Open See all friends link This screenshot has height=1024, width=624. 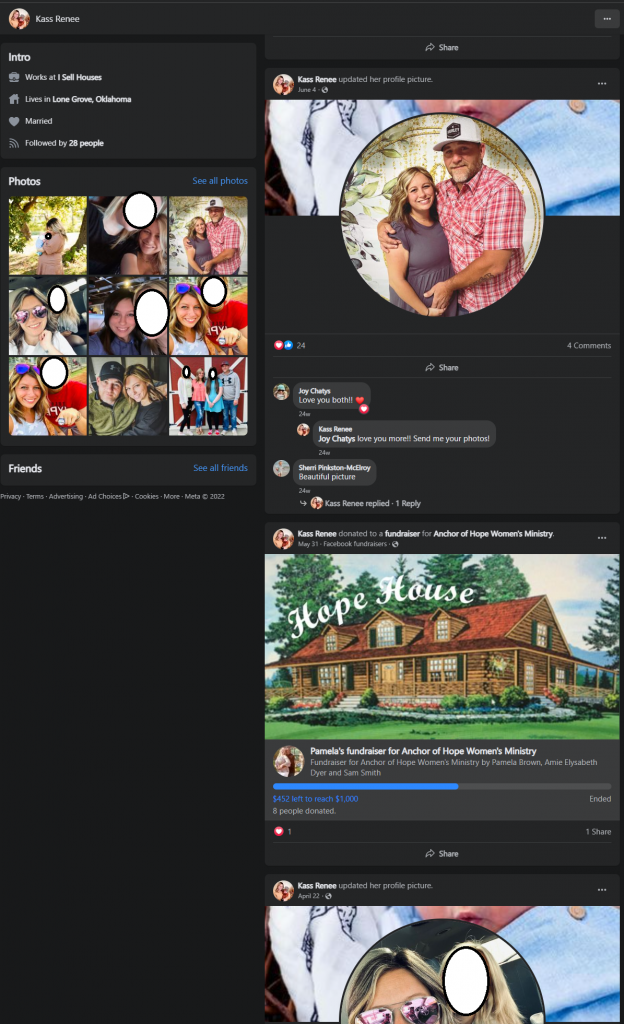click(x=221, y=468)
